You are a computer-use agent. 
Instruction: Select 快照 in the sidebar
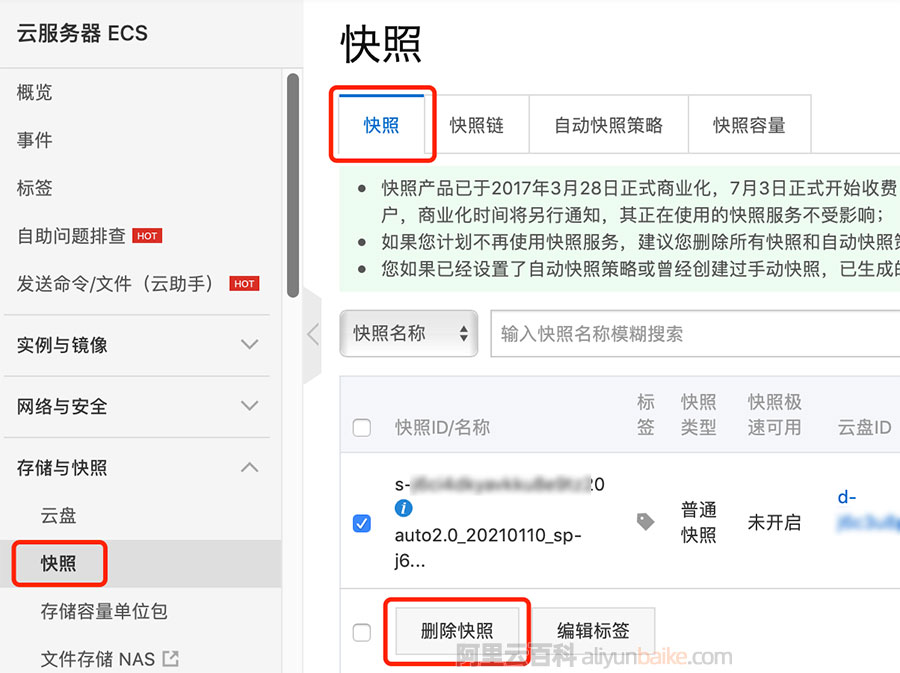[58, 563]
